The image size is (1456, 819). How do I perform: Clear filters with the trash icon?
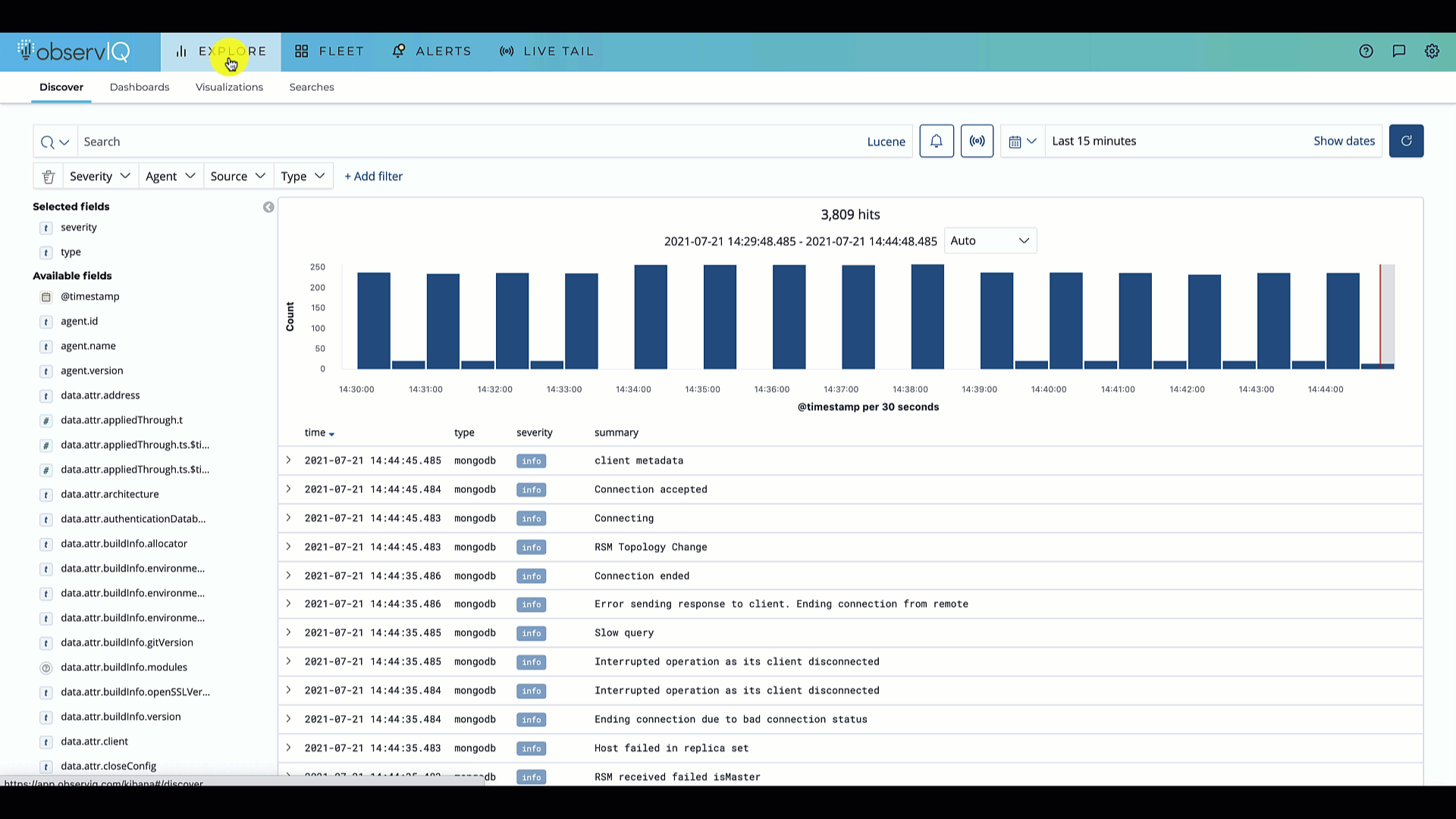(49, 177)
